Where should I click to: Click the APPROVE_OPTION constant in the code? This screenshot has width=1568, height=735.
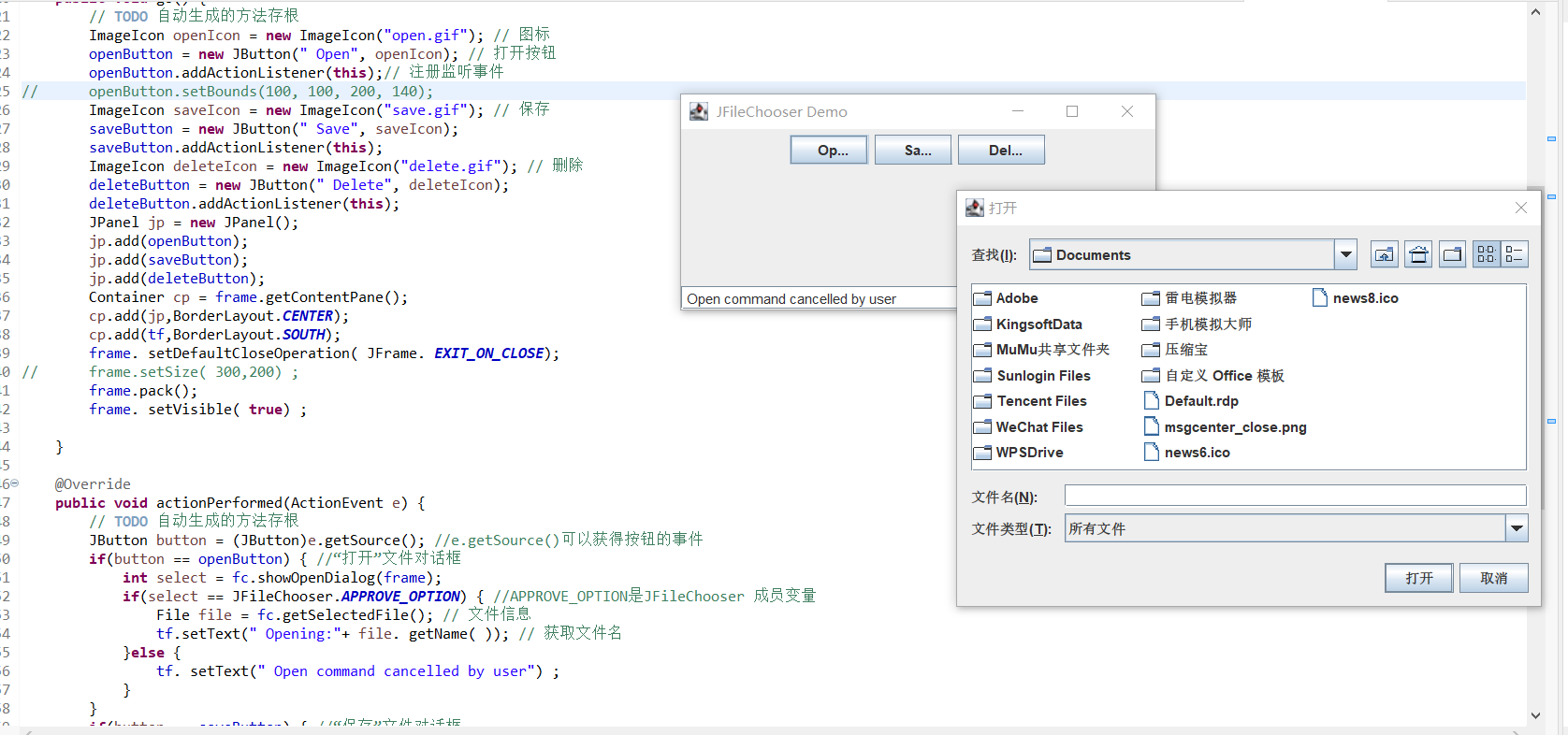(400, 597)
